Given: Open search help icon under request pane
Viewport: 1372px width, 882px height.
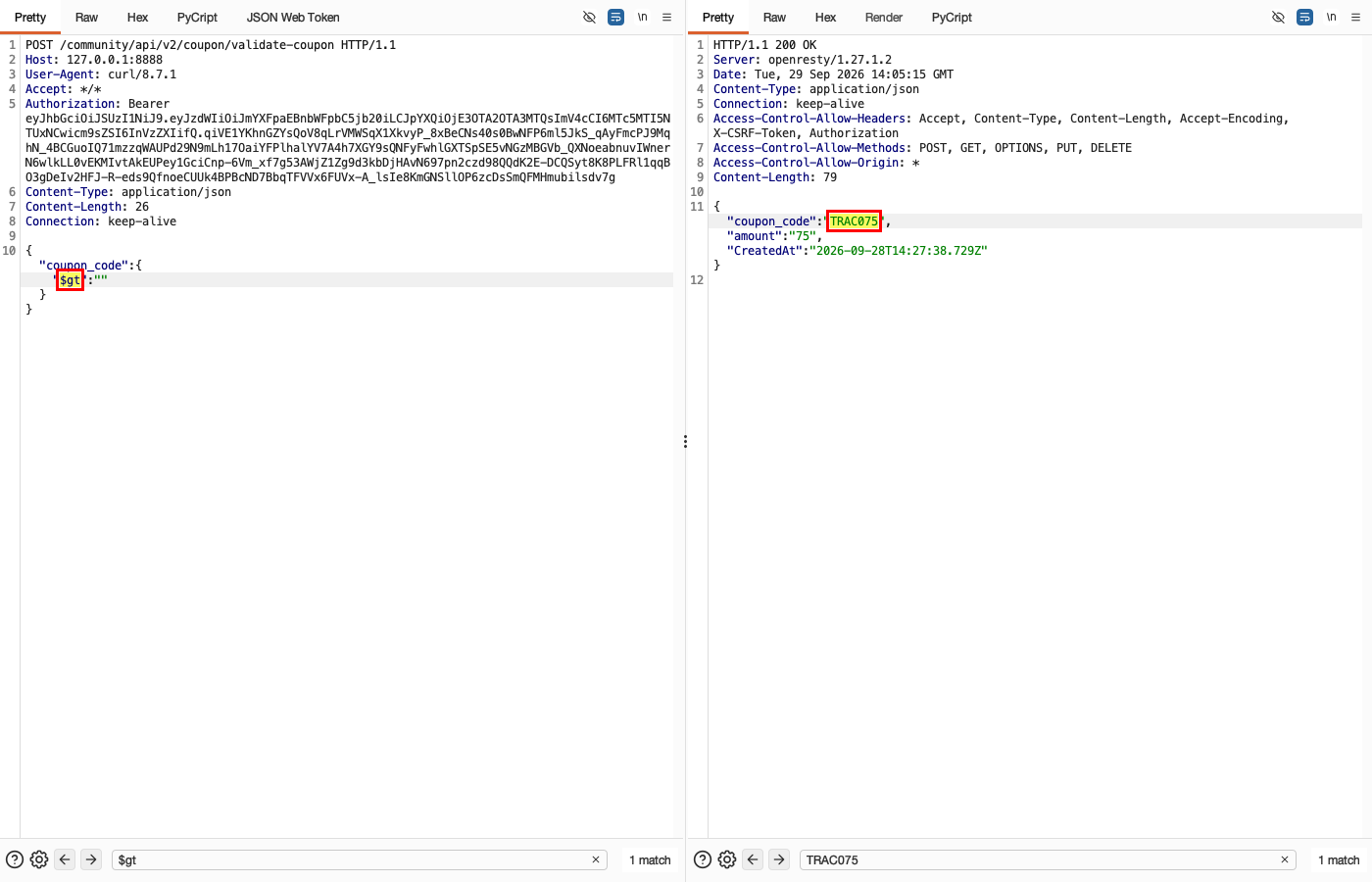Looking at the screenshot, I should coord(15,859).
